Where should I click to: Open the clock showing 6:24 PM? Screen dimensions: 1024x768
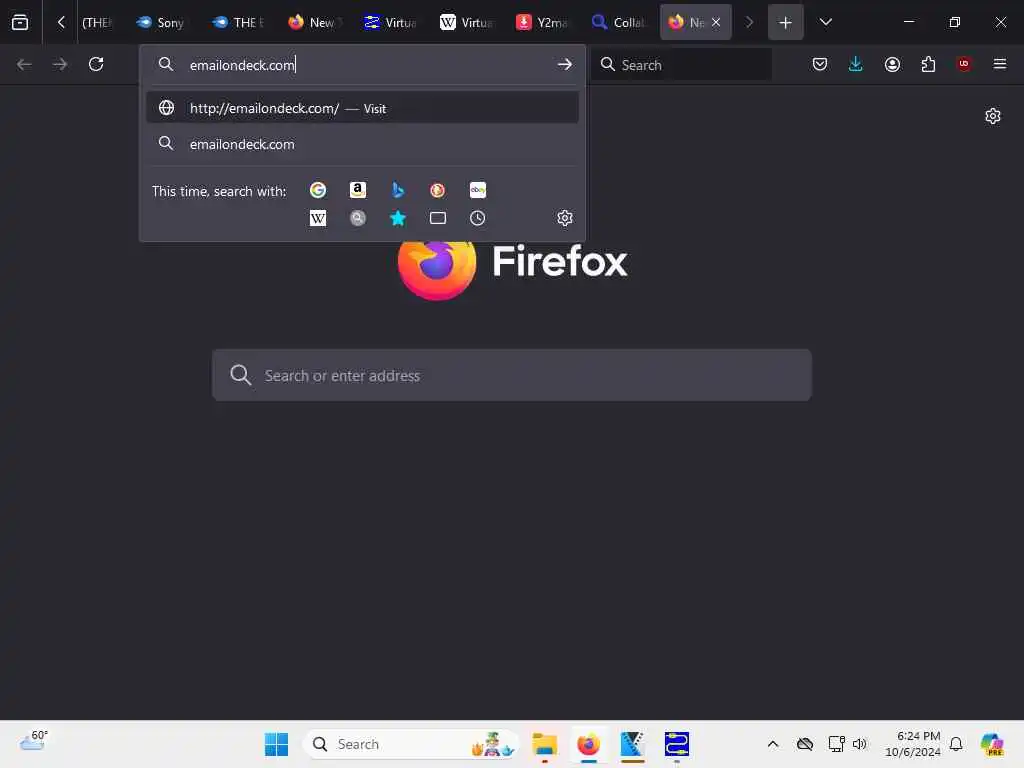[912, 744]
